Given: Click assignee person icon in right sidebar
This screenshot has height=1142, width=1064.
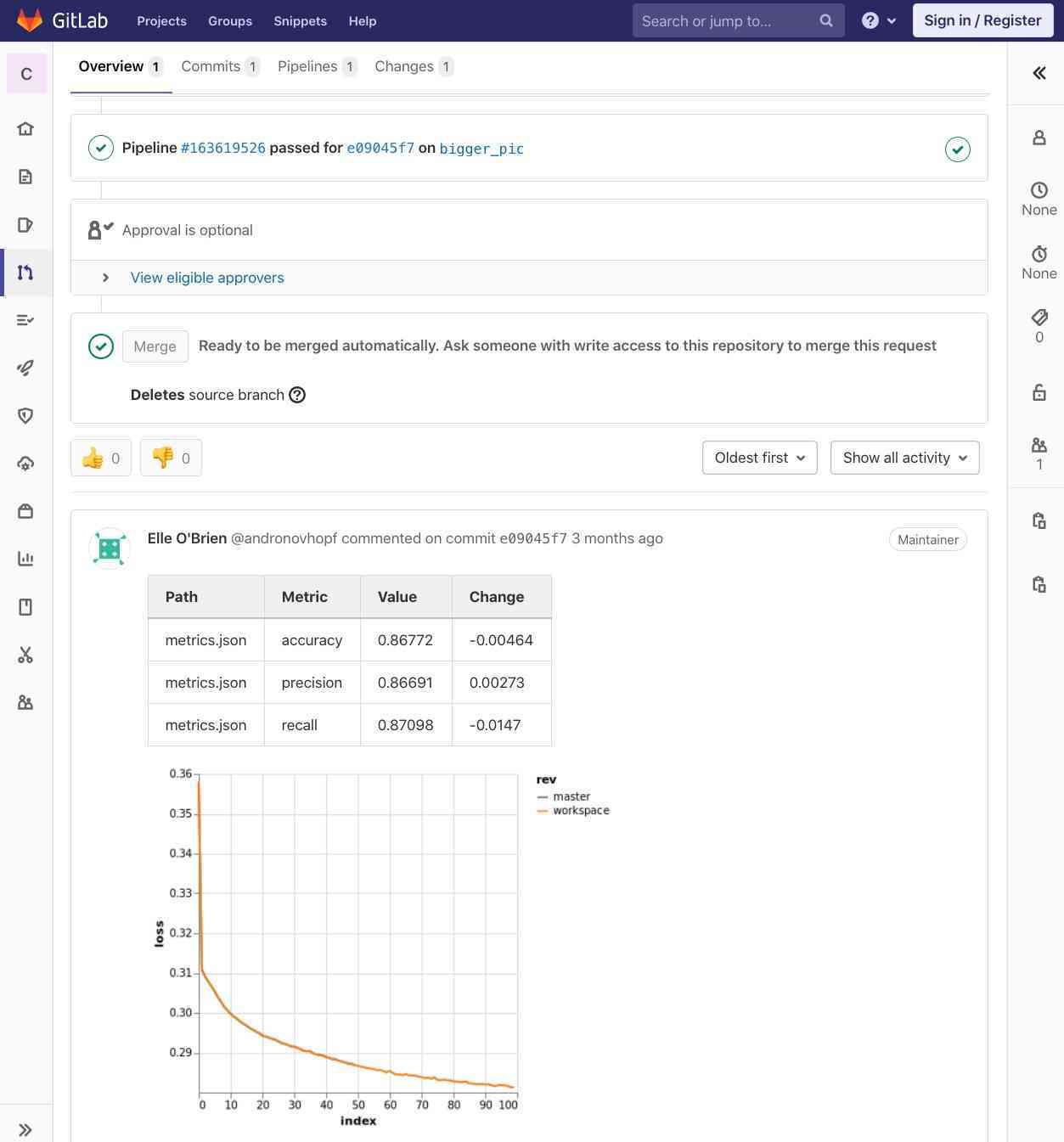Looking at the screenshot, I should (x=1039, y=138).
